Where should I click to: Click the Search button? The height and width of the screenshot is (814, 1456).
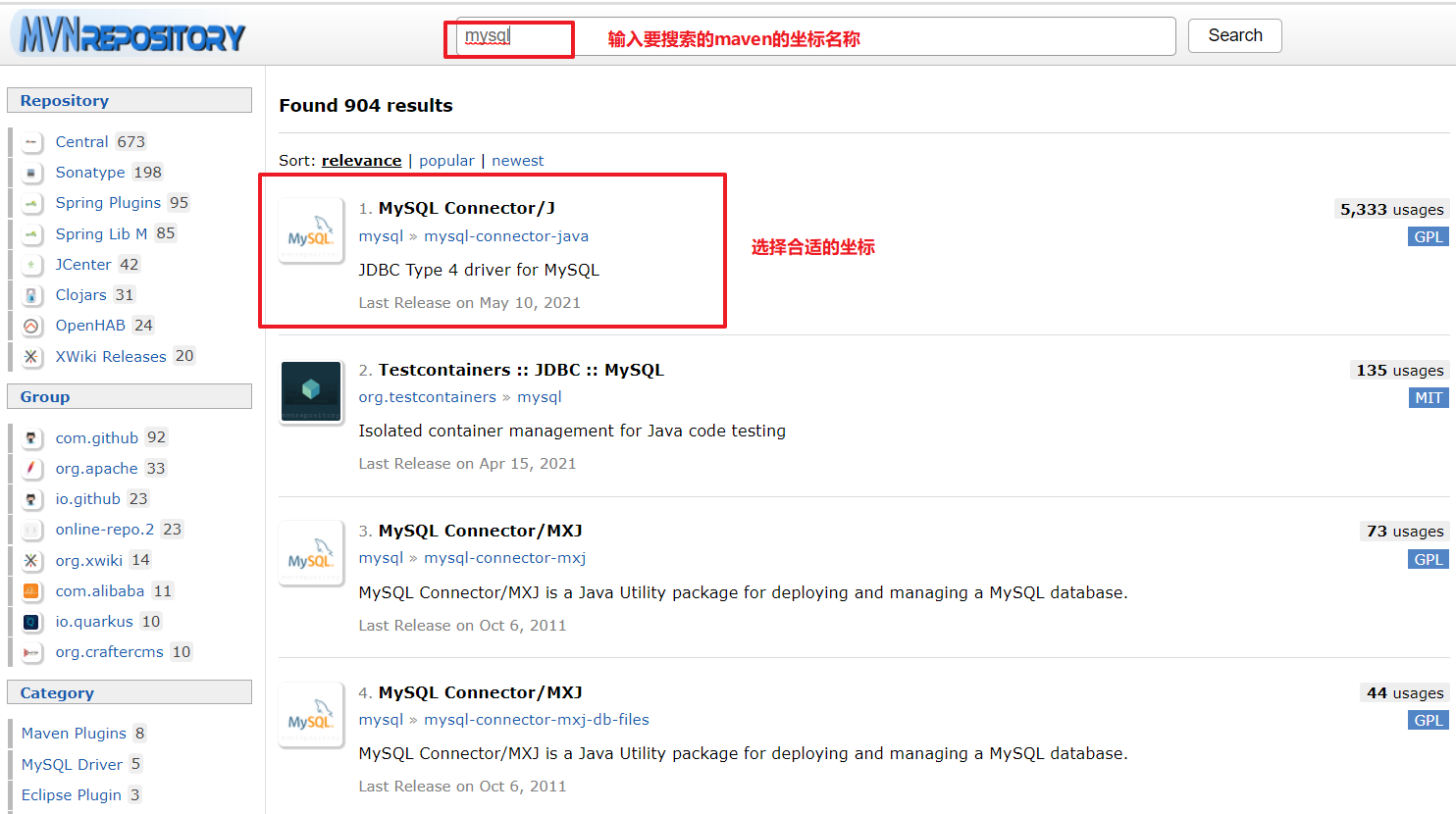click(1235, 35)
